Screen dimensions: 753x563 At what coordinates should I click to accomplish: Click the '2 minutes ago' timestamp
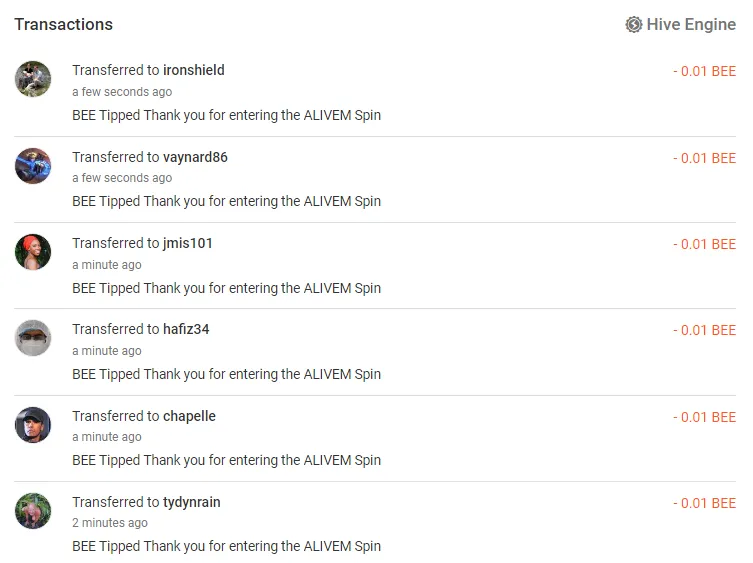(x=109, y=523)
